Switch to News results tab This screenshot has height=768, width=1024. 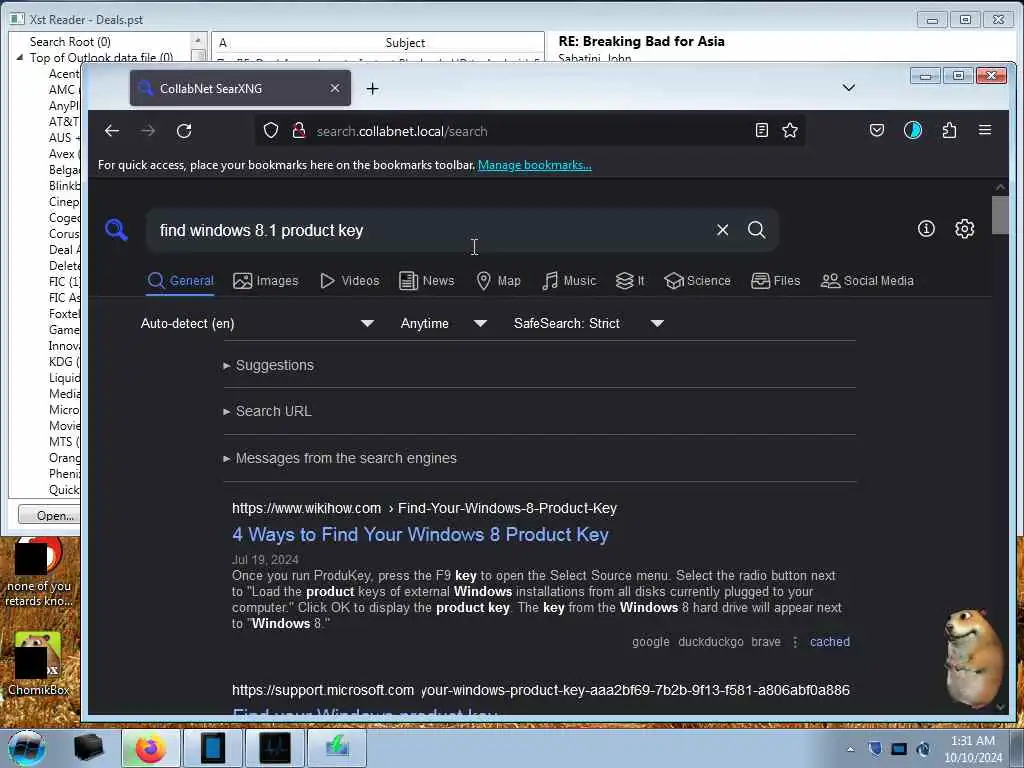[x=426, y=281]
